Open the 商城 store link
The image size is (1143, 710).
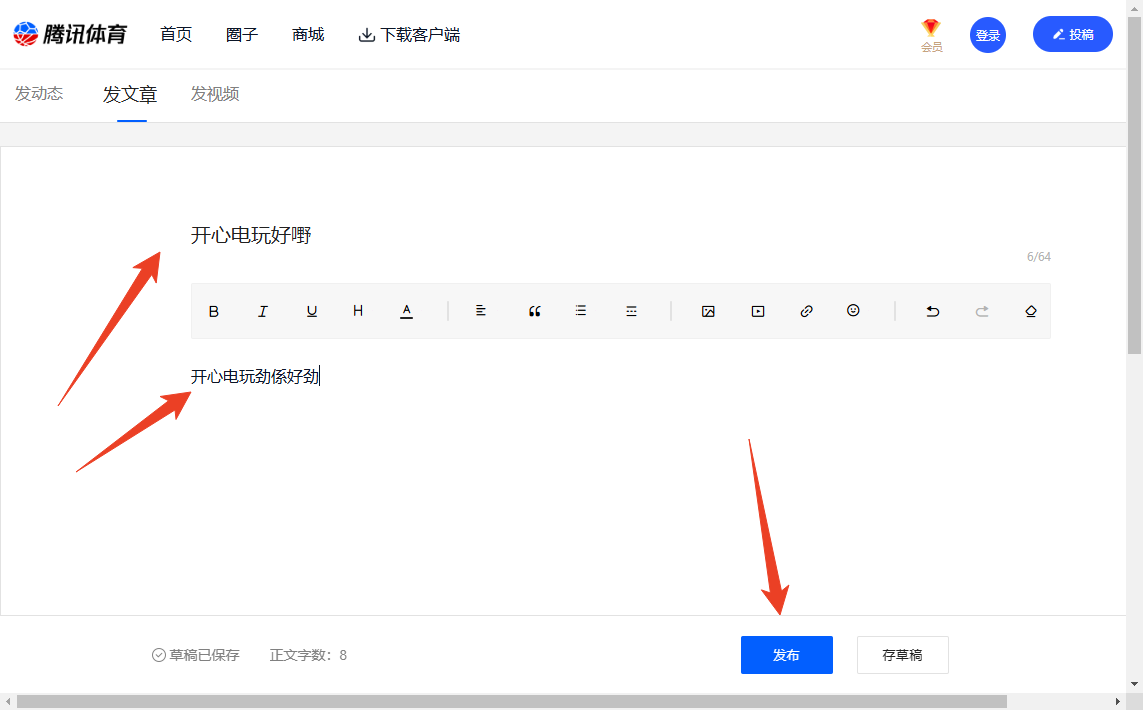point(308,34)
